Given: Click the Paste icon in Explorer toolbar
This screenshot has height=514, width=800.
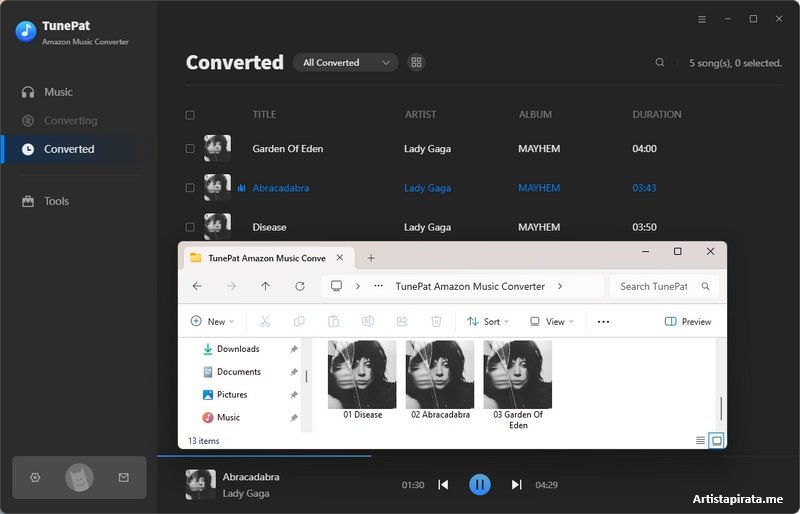Looking at the screenshot, I should click(x=333, y=322).
